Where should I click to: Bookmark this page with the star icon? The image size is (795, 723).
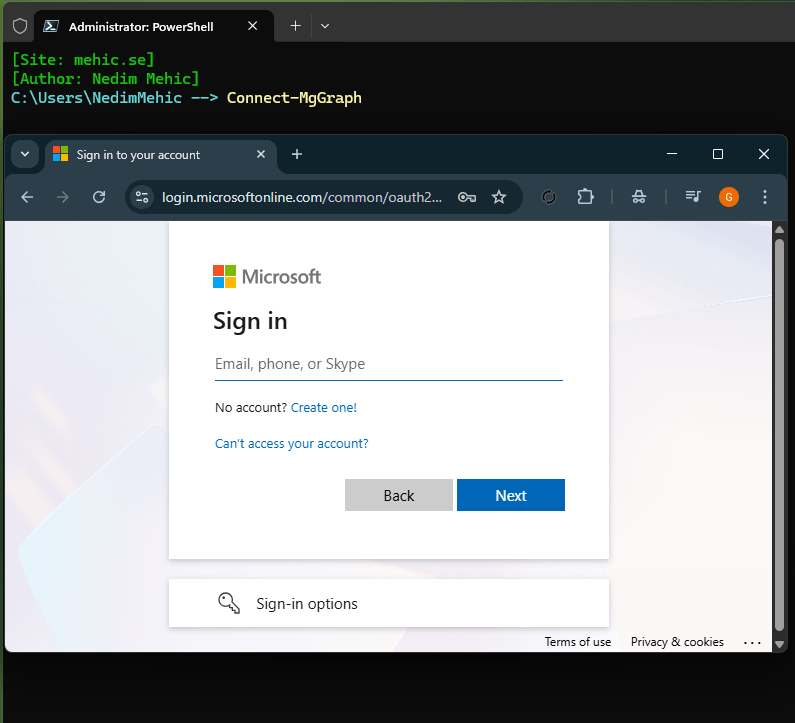(499, 197)
